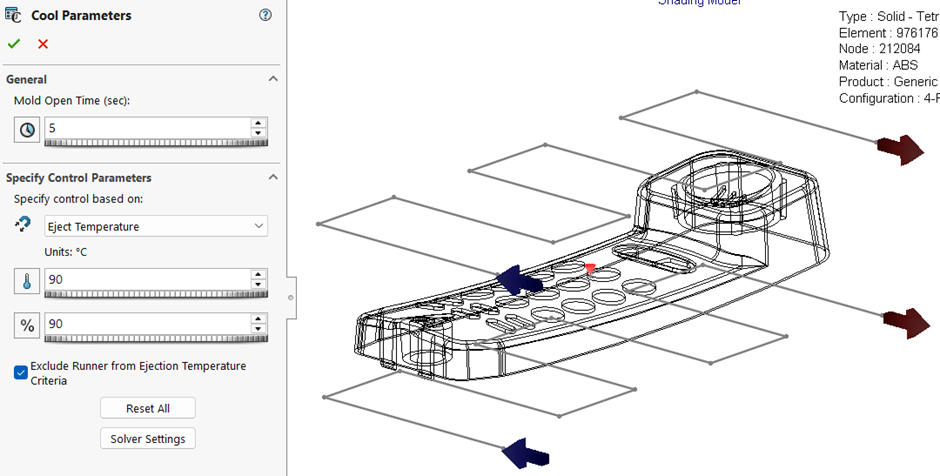Image resolution: width=940 pixels, height=476 pixels.
Task: Click the Cool Parameters title icon
Action: point(14,15)
